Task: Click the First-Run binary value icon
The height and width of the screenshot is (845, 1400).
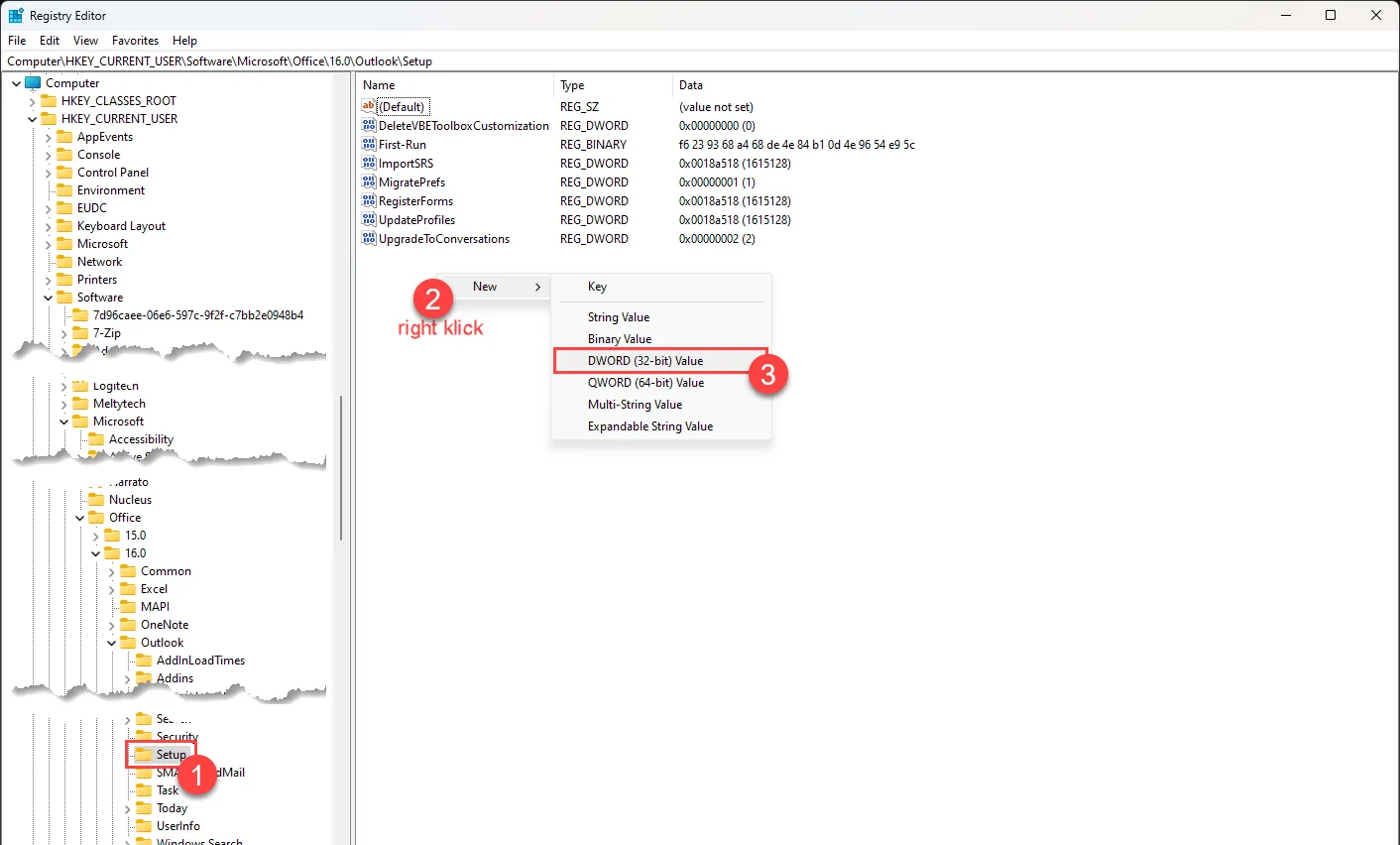Action: tap(369, 145)
